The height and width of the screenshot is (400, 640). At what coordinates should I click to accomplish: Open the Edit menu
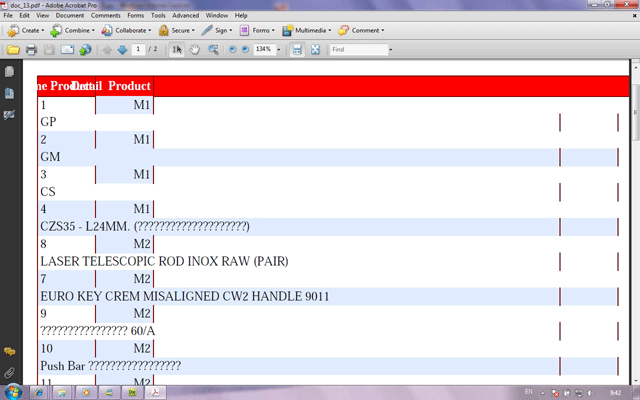tap(24, 16)
